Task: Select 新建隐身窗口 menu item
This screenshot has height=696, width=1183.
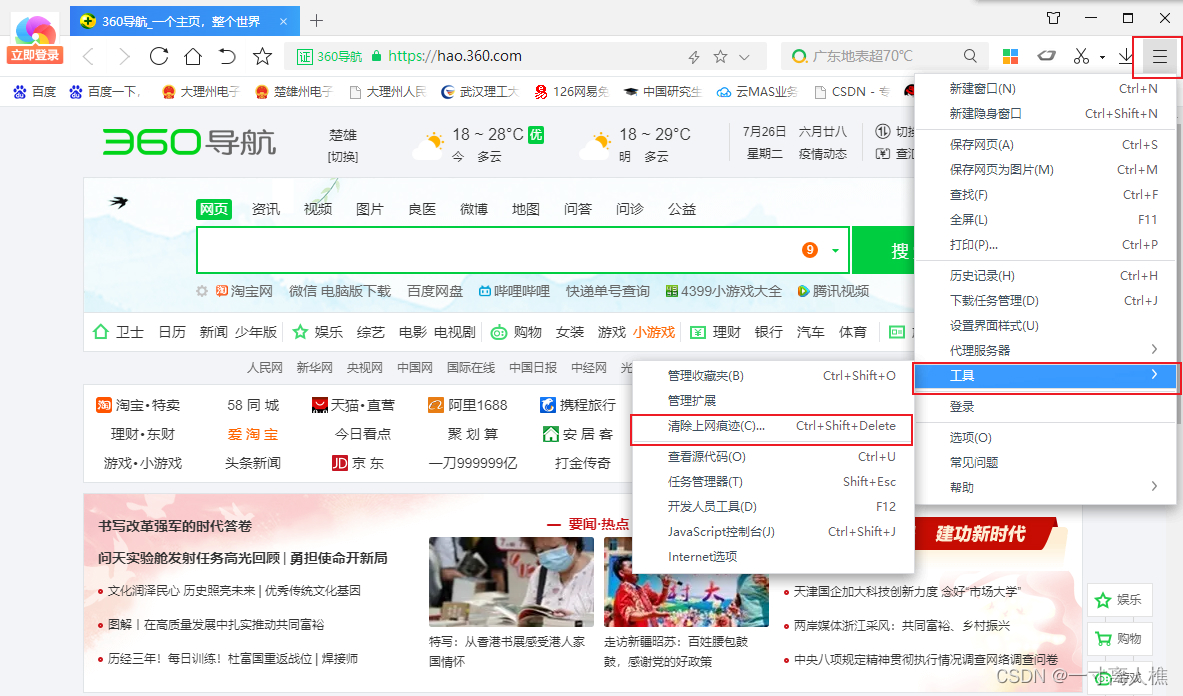Action: click(1045, 114)
